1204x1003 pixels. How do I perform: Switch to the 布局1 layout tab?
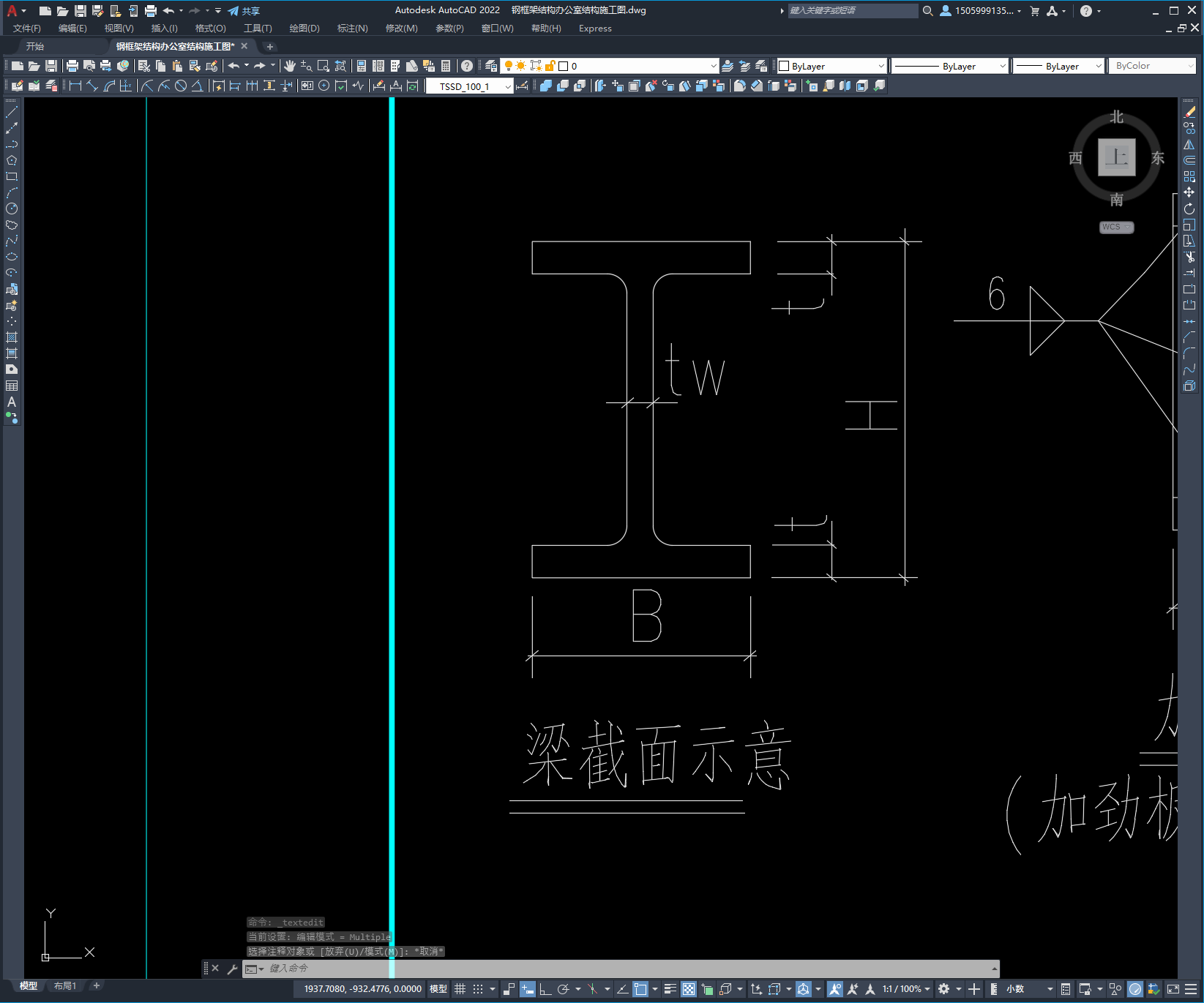(65, 986)
